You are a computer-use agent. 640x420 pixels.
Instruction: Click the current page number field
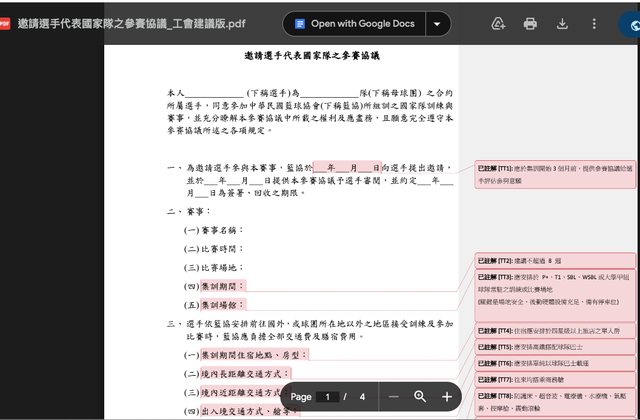329,397
